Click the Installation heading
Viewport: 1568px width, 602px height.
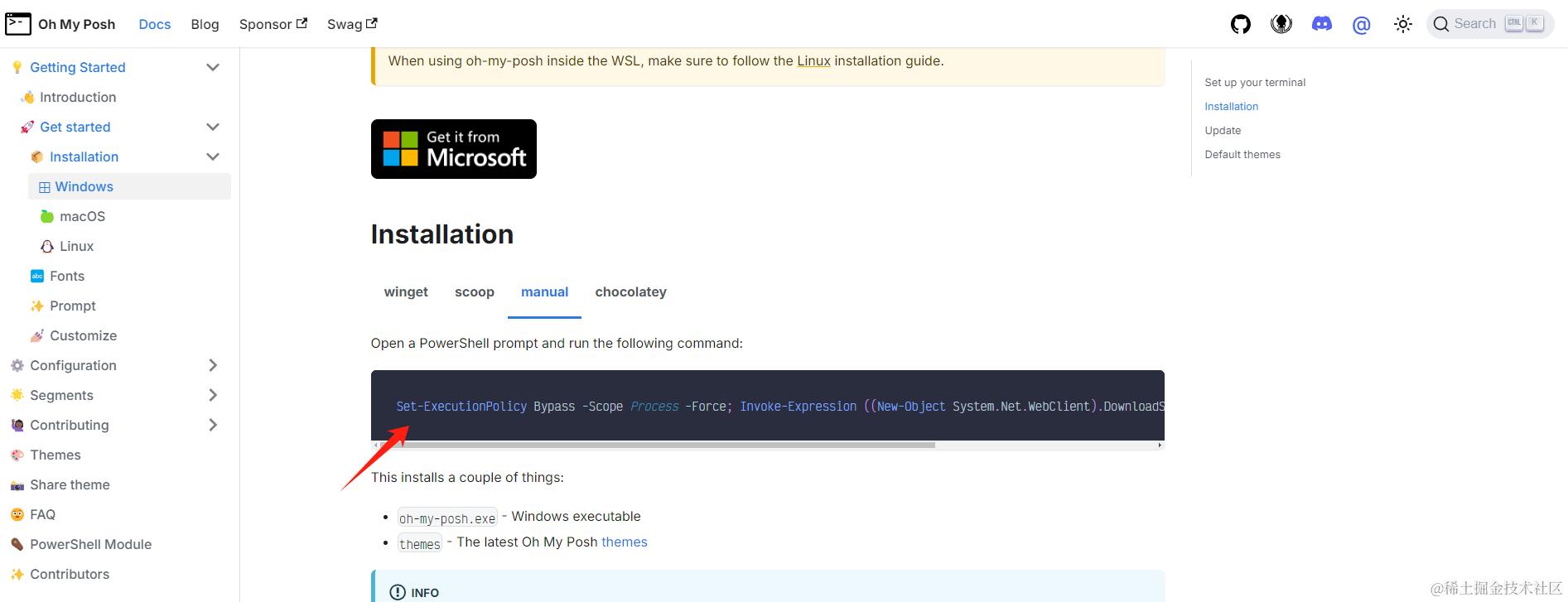coord(442,234)
